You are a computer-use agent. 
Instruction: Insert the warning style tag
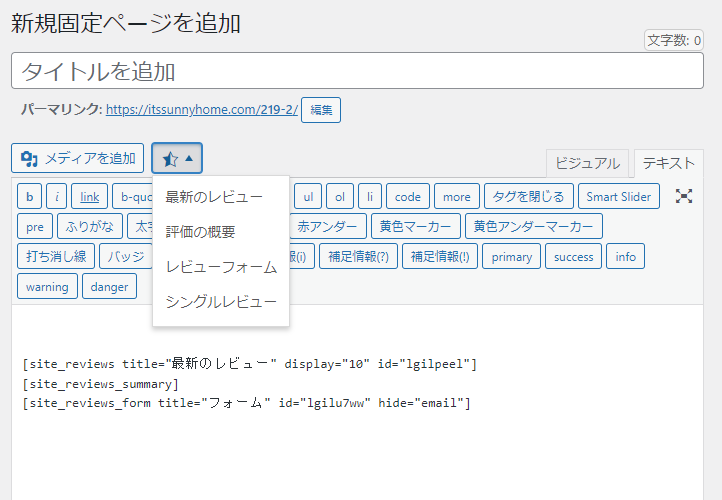pos(47,287)
